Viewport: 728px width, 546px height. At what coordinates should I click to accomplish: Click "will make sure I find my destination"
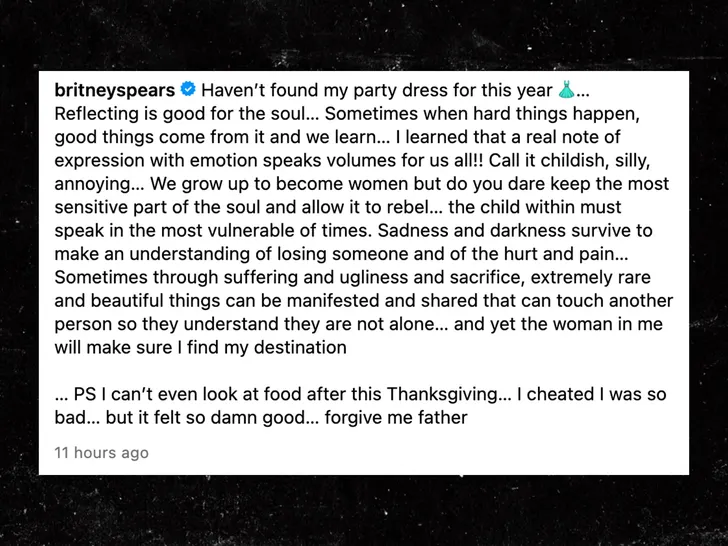pos(200,348)
